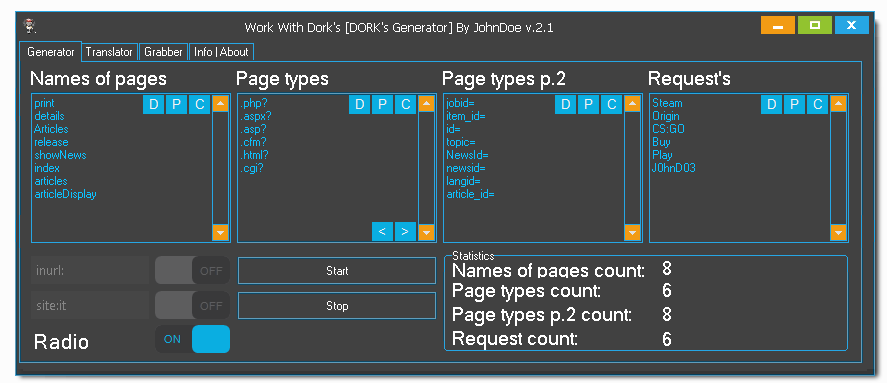The width and height of the screenshot is (887, 383).
Task: Click the D button in Page types p.2
Action: 565,105
